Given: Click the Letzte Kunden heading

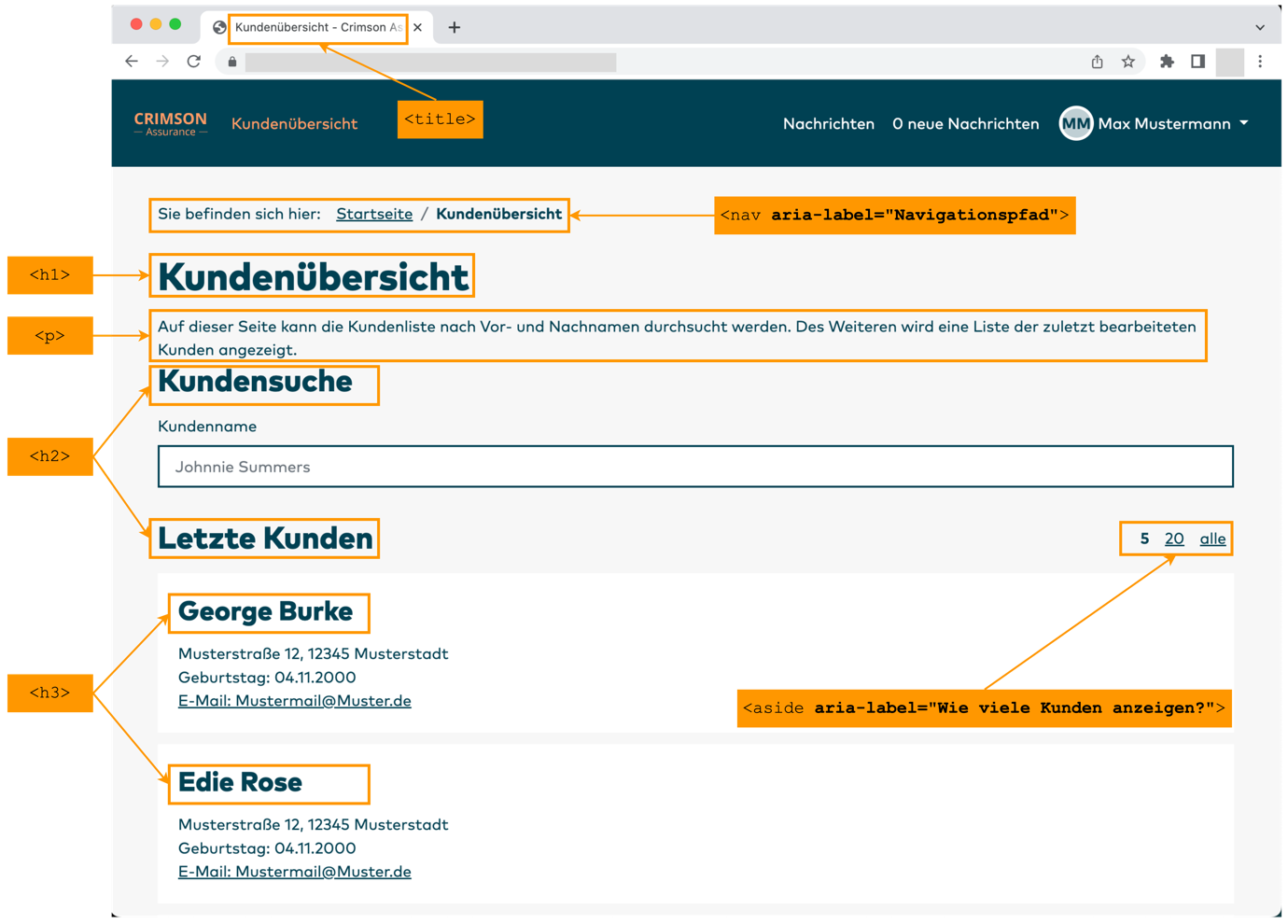Looking at the screenshot, I should (x=265, y=539).
